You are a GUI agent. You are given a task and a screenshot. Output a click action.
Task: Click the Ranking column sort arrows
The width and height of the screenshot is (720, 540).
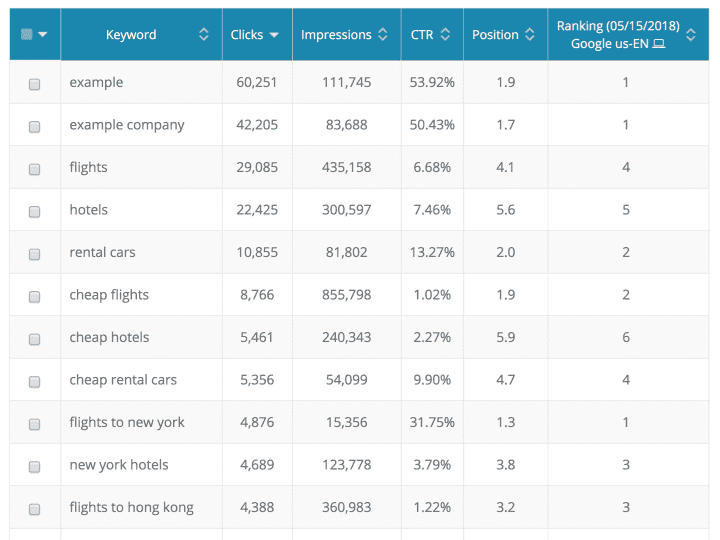tap(691, 35)
